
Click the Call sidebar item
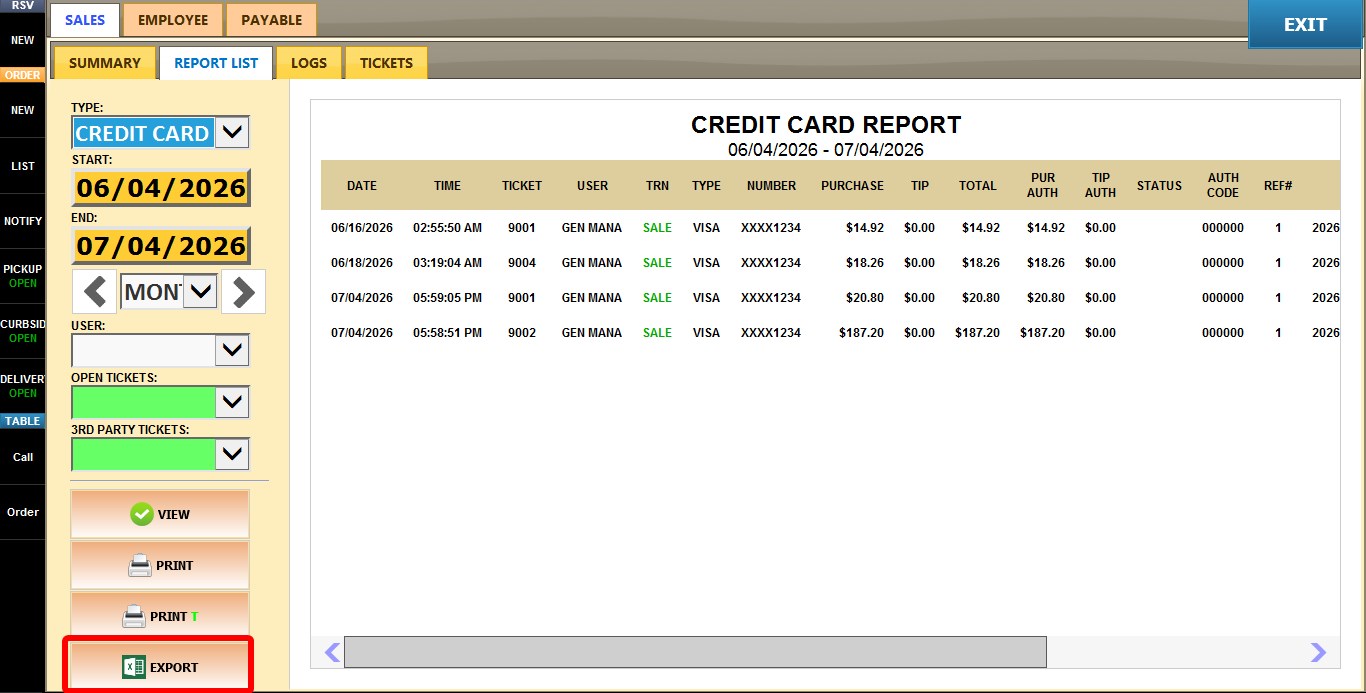pos(22,457)
